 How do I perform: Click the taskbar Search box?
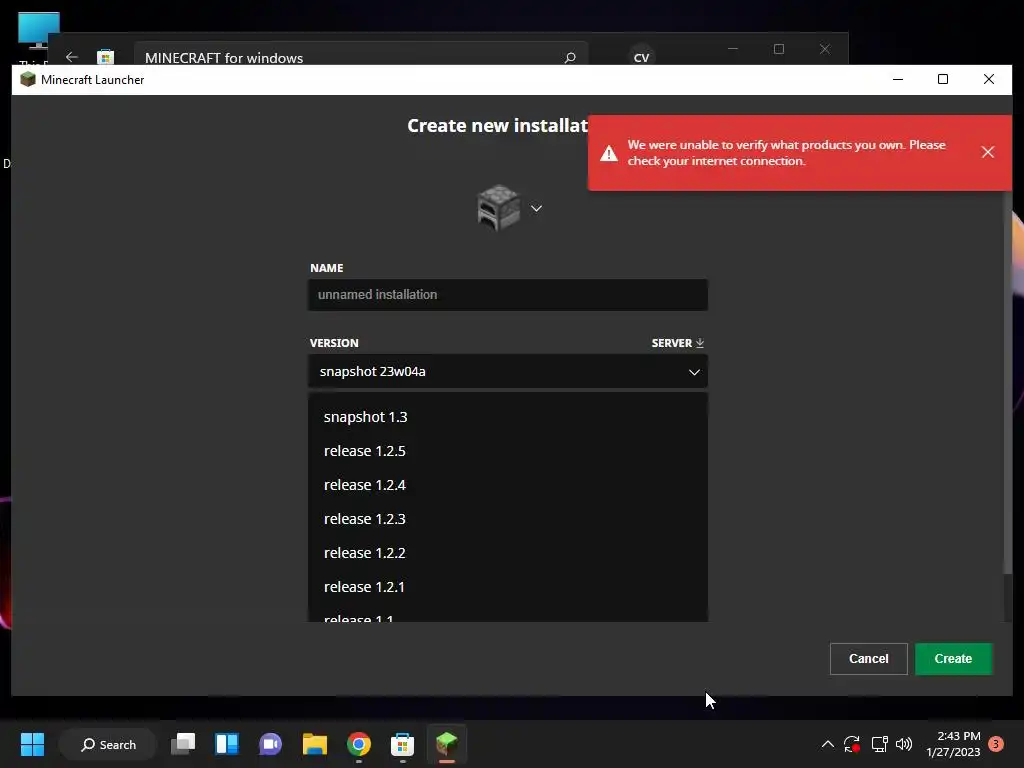108,744
